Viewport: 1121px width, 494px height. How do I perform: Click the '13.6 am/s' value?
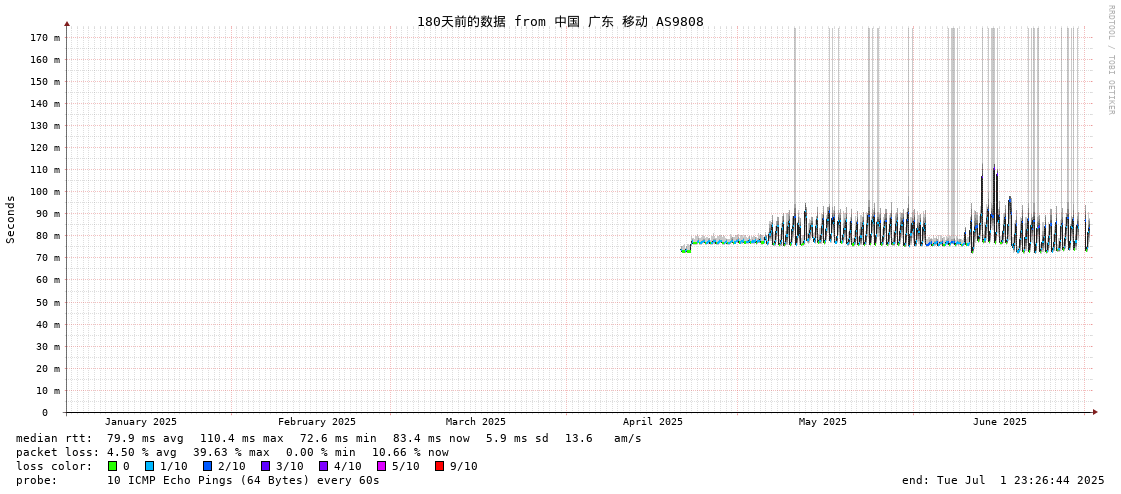(603, 438)
